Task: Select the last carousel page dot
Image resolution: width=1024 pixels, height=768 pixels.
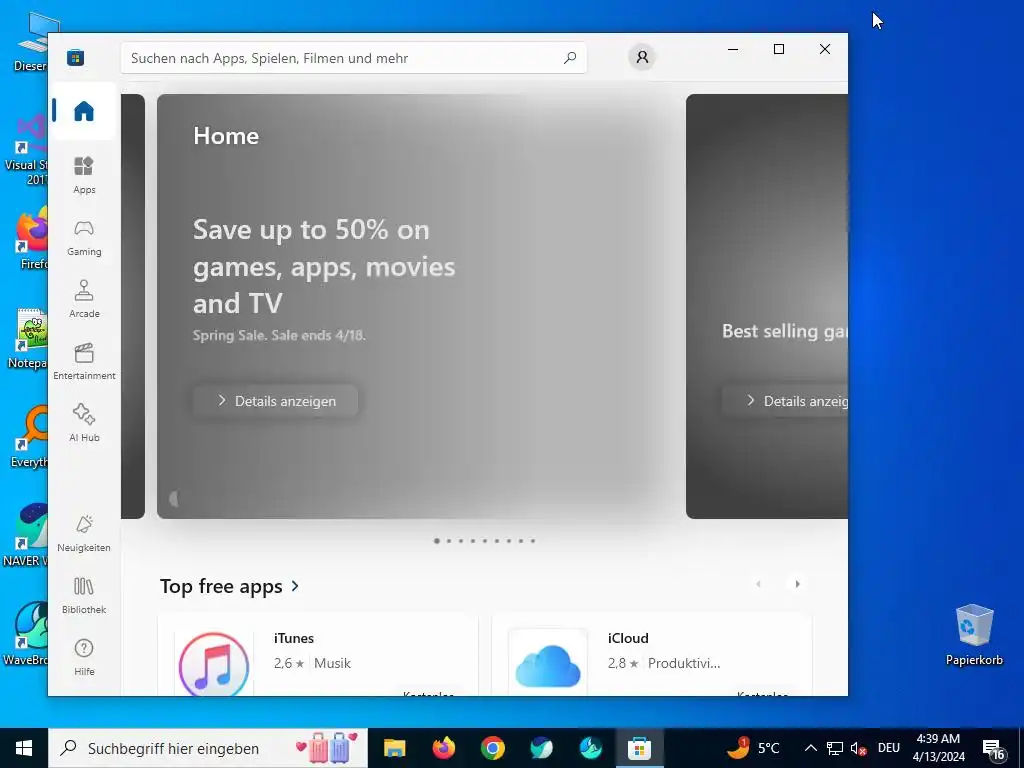Action: click(533, 541)
